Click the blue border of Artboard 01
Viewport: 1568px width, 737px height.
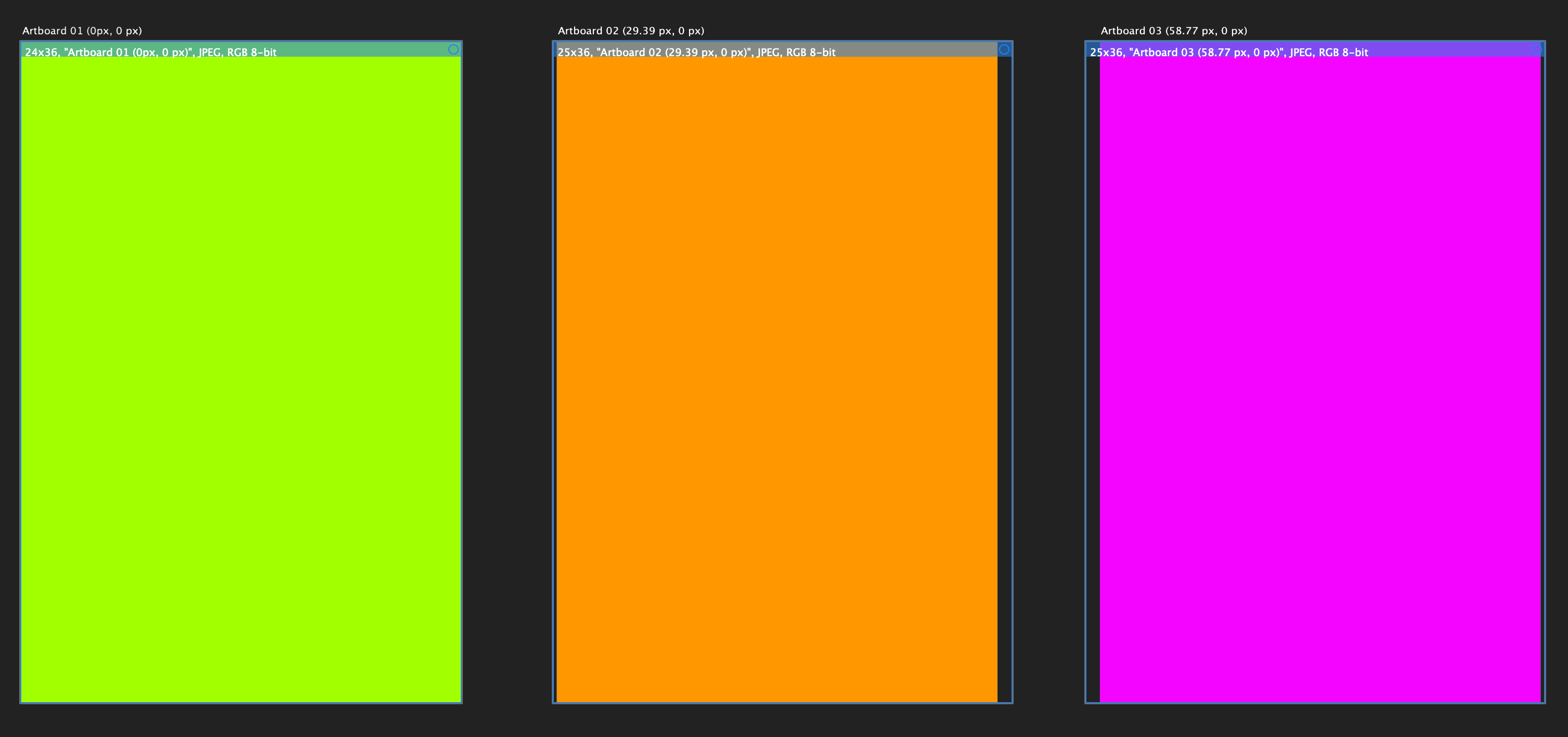(22, 365)
